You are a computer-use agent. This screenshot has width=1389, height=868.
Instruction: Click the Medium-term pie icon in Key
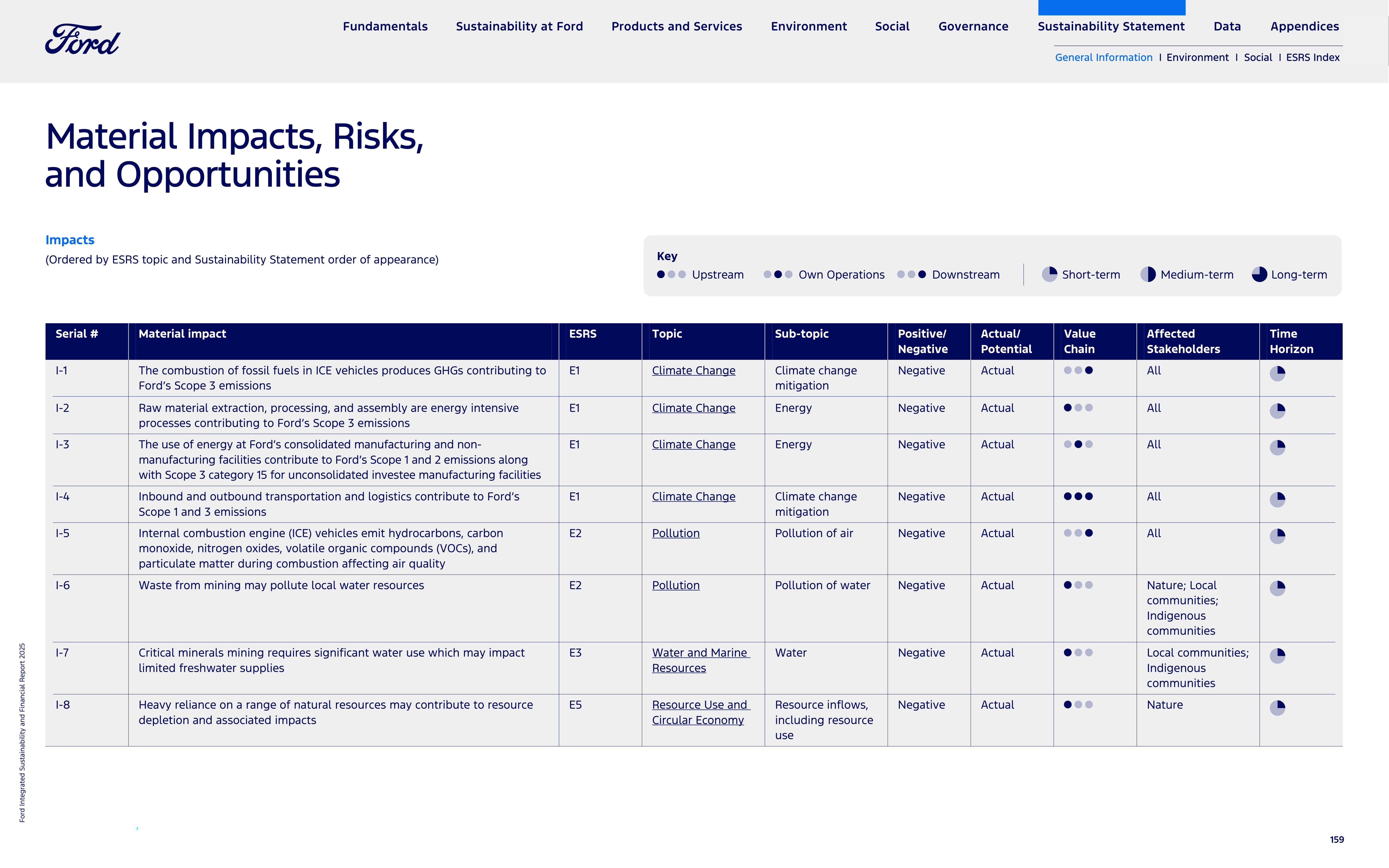1148,274
